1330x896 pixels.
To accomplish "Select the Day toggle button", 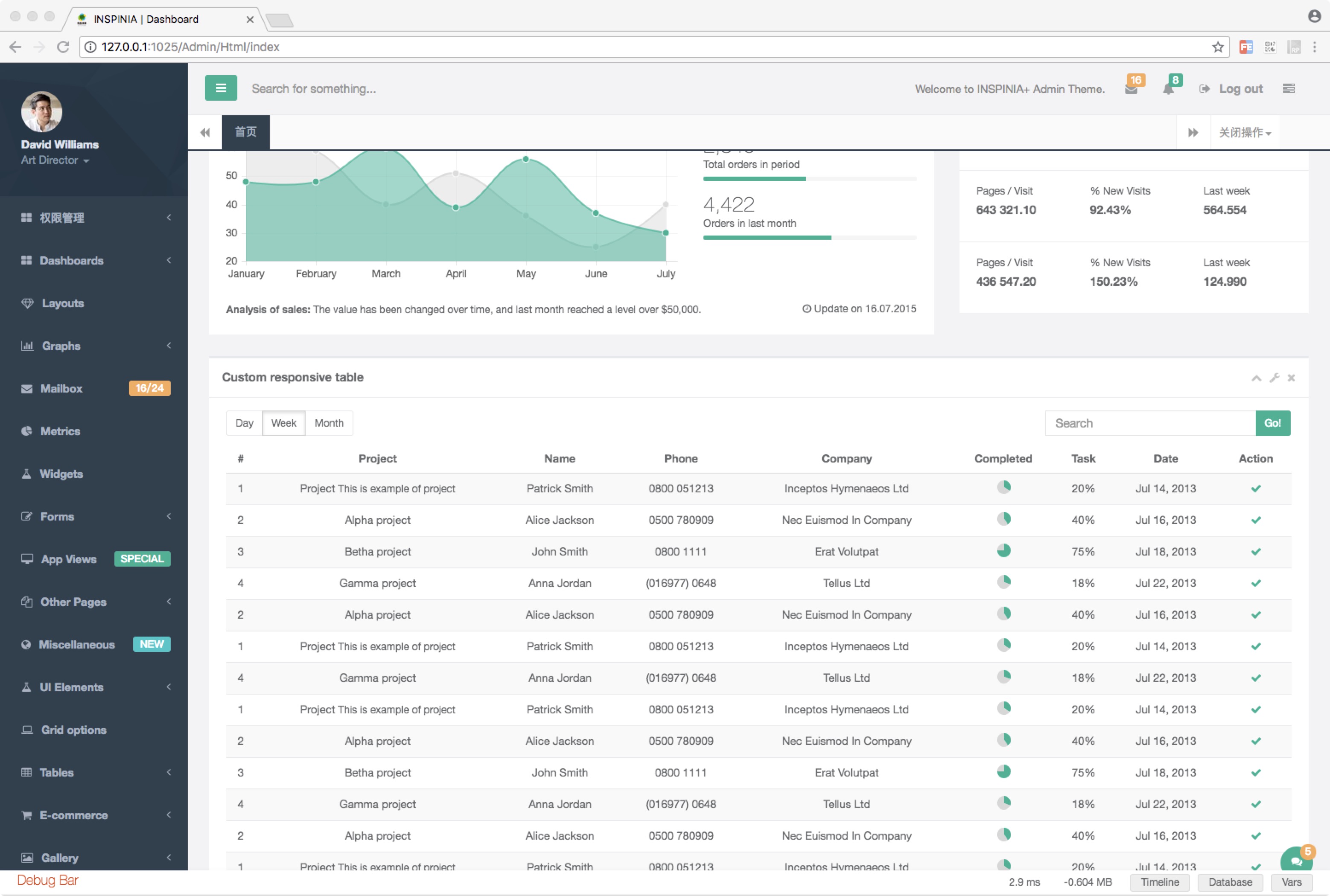I will coord(244,423).
